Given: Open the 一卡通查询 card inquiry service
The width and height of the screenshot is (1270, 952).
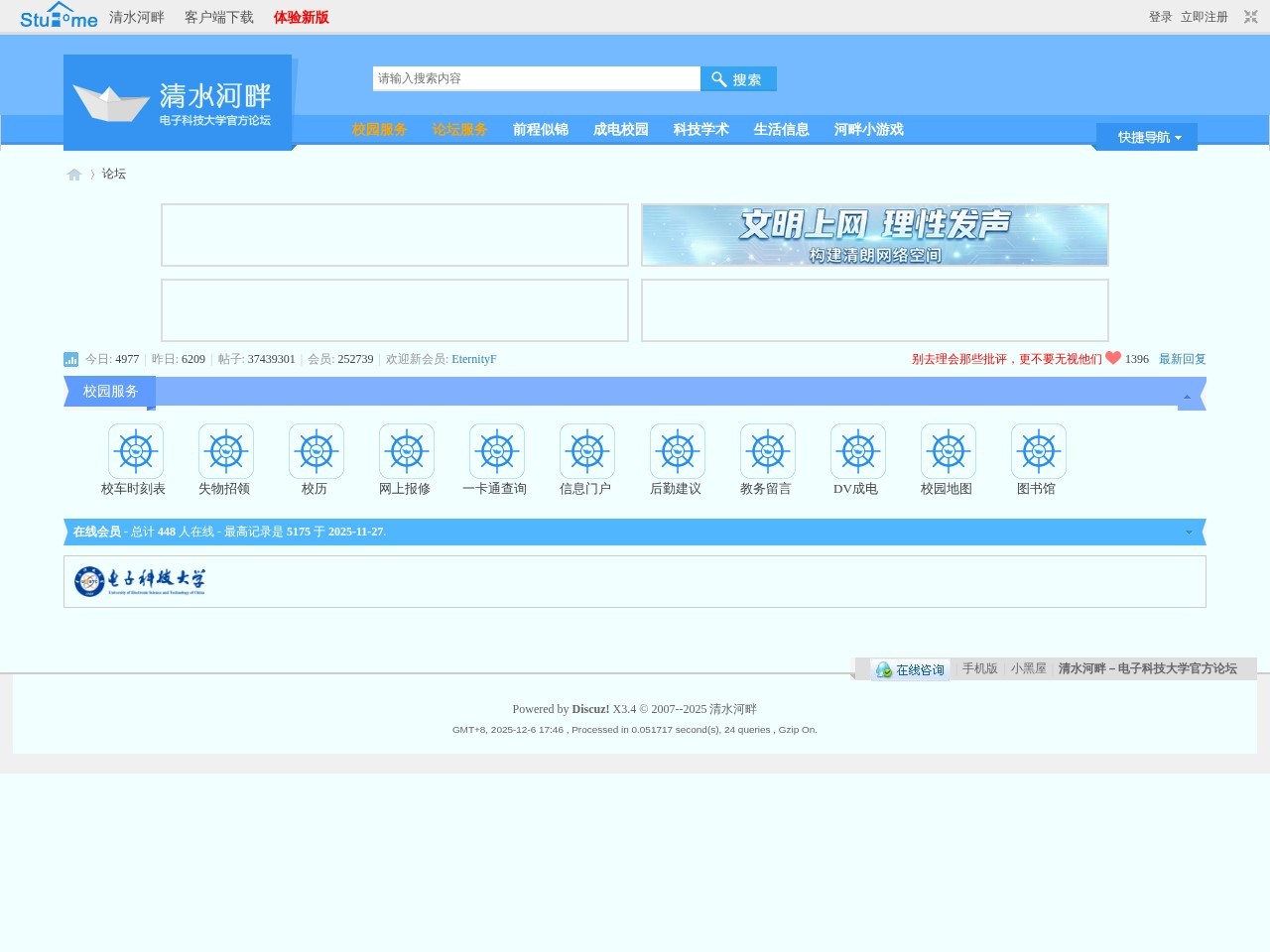Looking at the screenshot, I should point(495,458).
